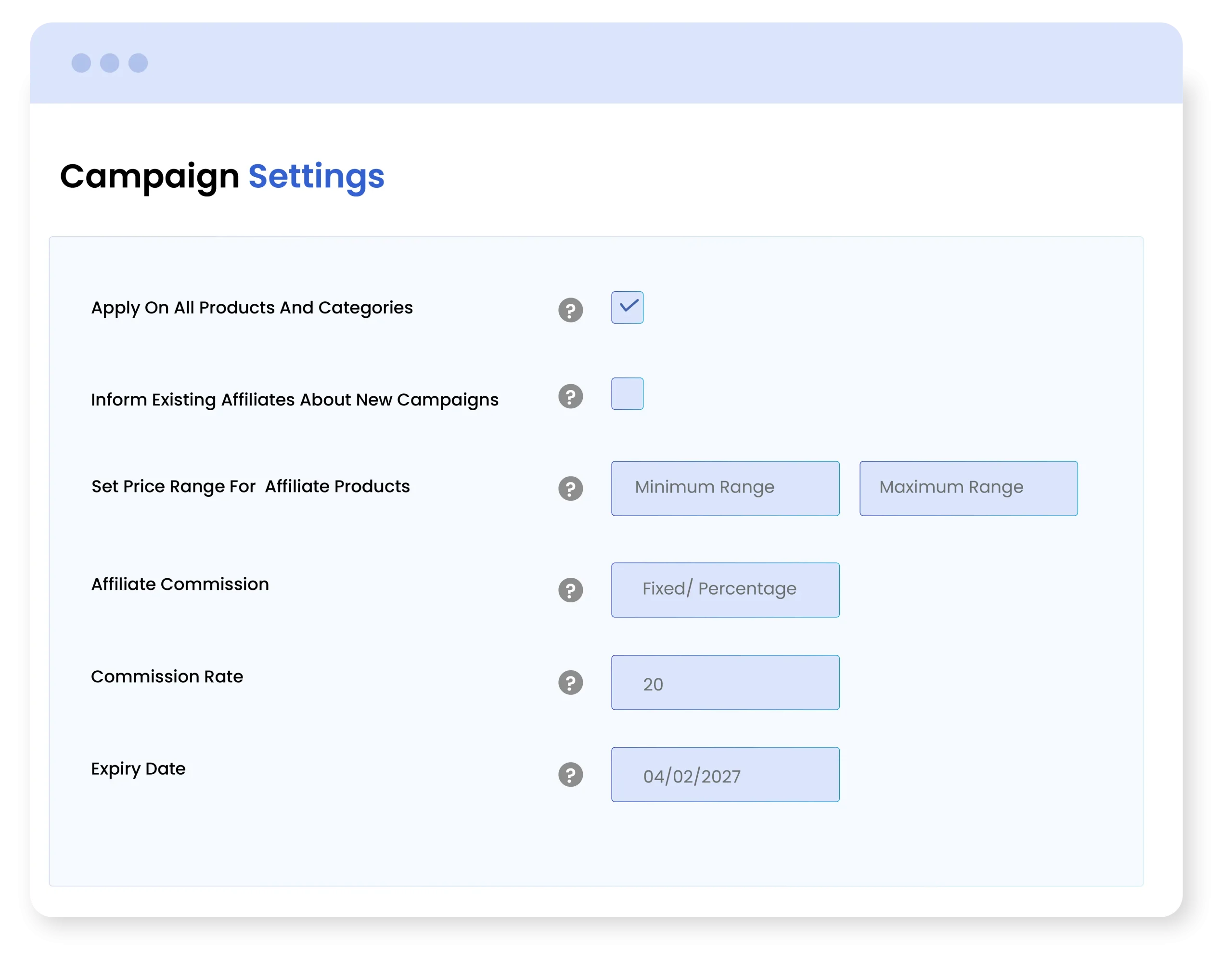Enable Inform Existing Affiliates About New Campaigns
This screenshot has width=1232, height=962.
coord(627,393)
